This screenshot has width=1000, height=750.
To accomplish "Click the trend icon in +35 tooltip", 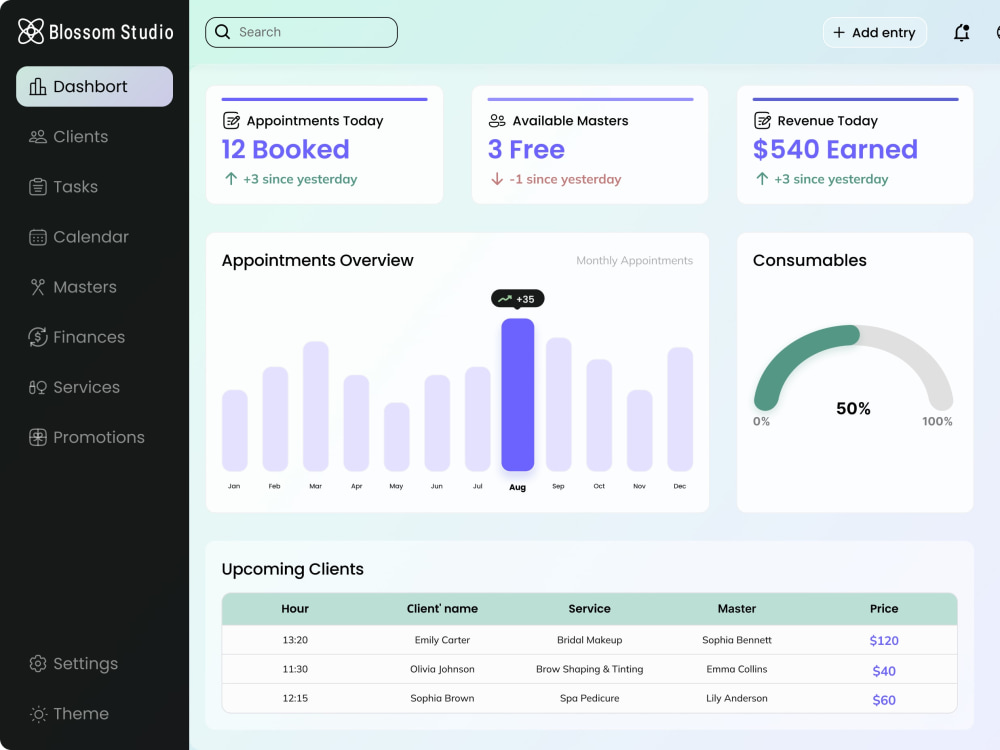I will tap(505, 298).
